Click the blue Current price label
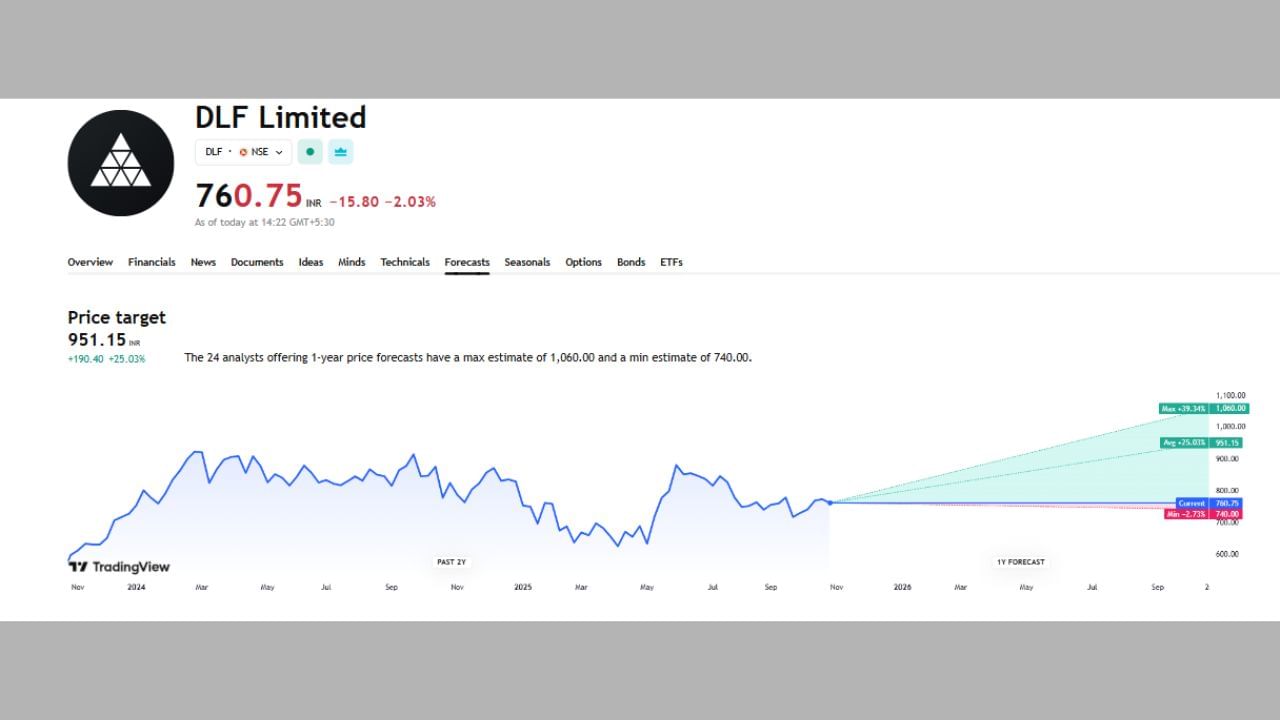The width and height of the screenshot is (1280, 720). click(1191, 503)
